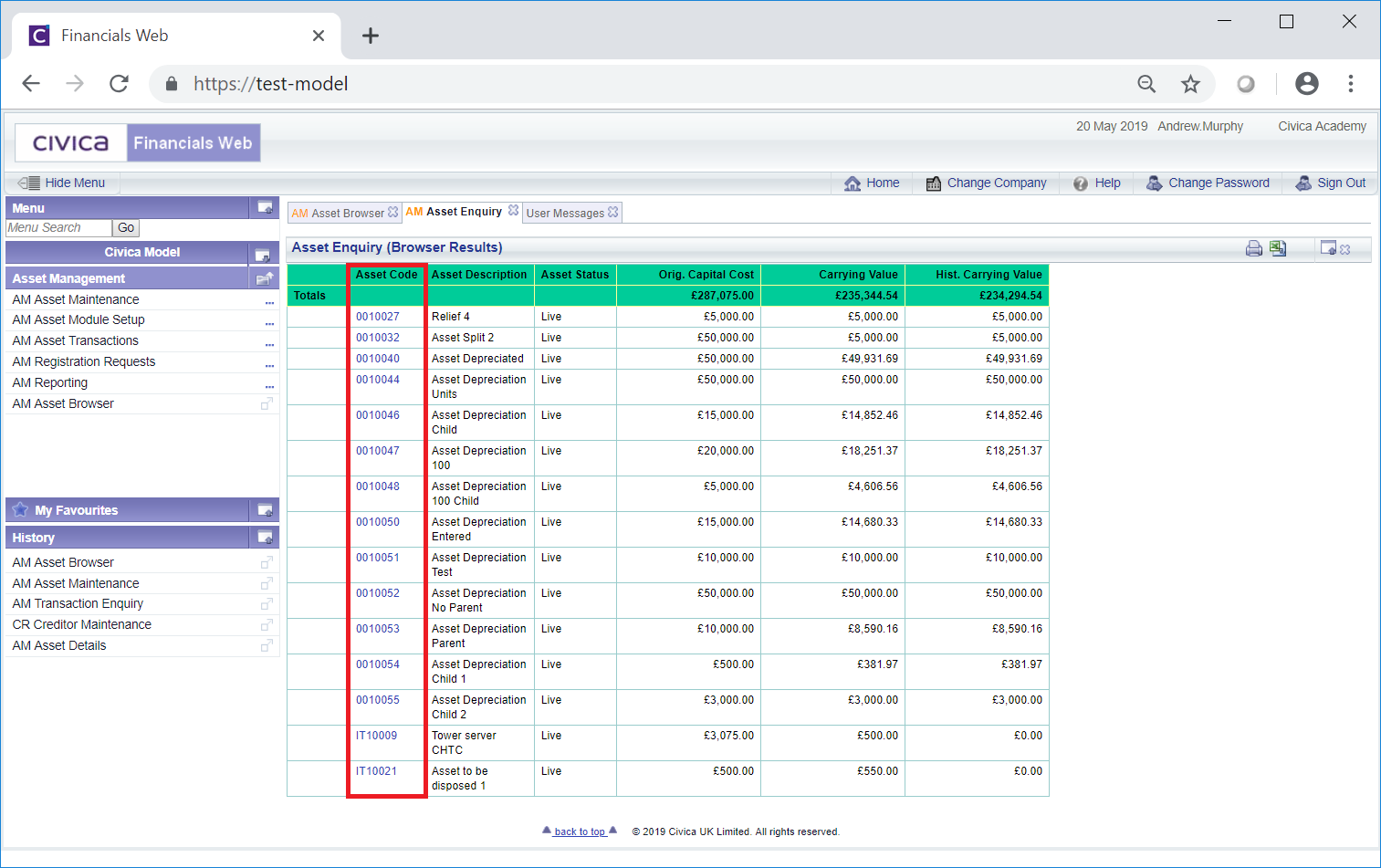Open AM Transaction Enquiry from History
Screen dimensions: 1381x868
pos(78,603)
